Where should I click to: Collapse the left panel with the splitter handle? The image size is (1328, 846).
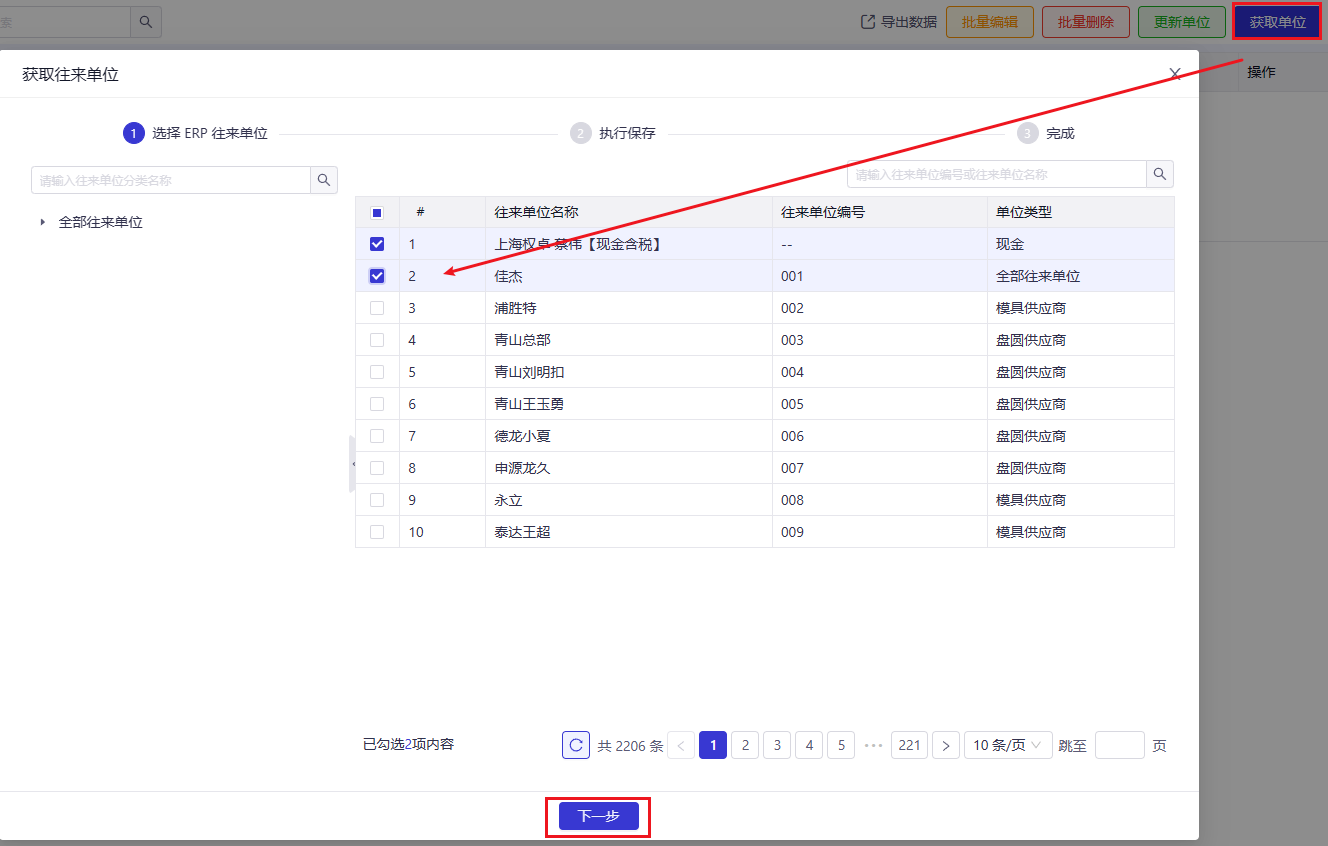tap(352, 464)
